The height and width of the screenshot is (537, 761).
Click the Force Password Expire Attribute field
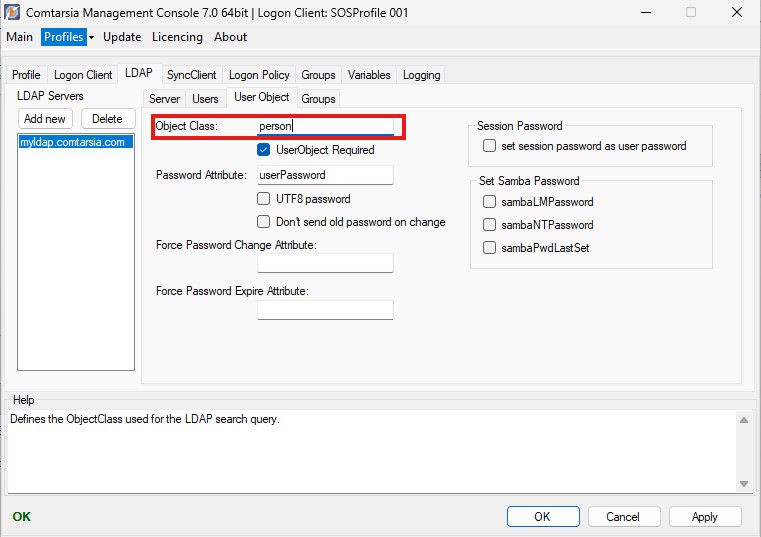click(325, 310)
